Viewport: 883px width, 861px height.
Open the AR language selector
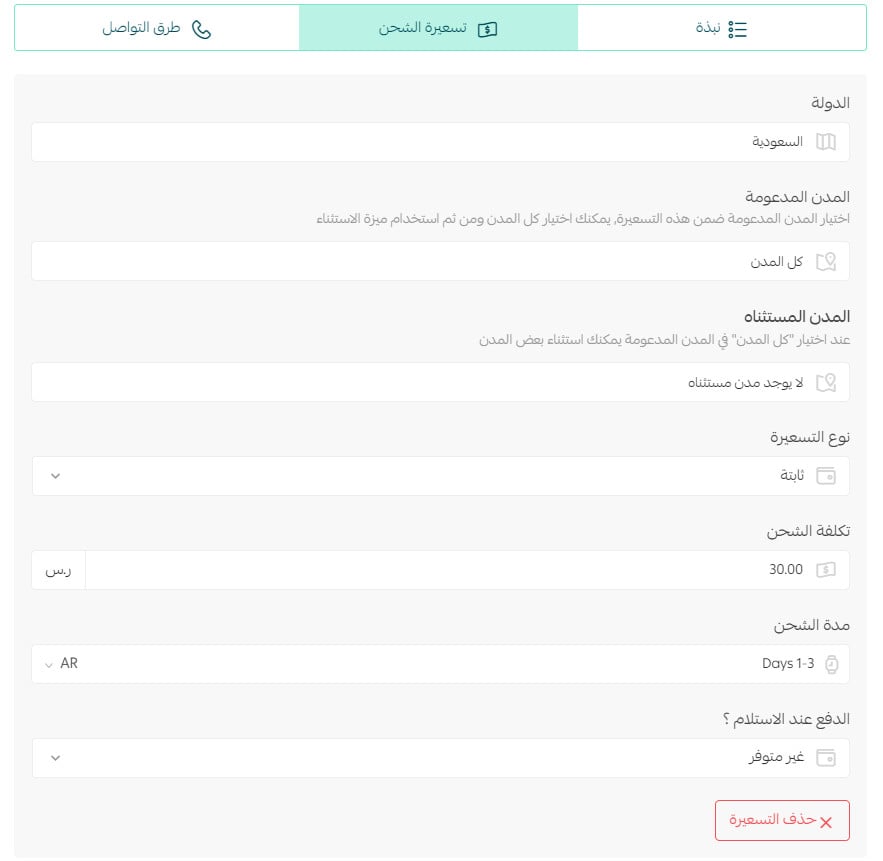[61, 664]
